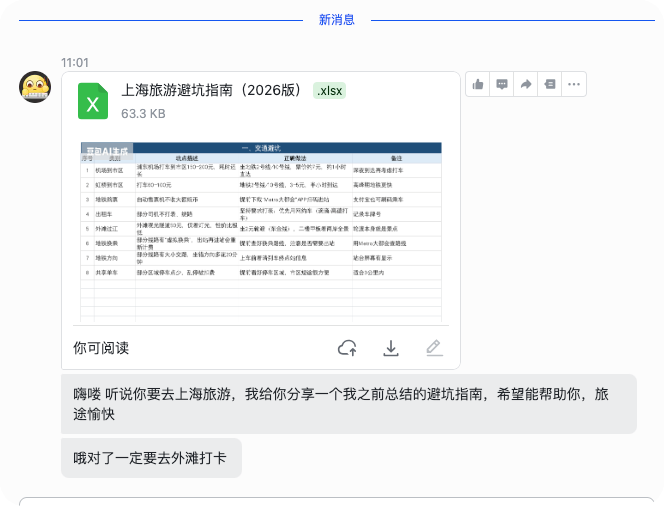The image size is (664, 506).
Task: Open more actions three-dot menu
Action: click(x=574, y=84)
